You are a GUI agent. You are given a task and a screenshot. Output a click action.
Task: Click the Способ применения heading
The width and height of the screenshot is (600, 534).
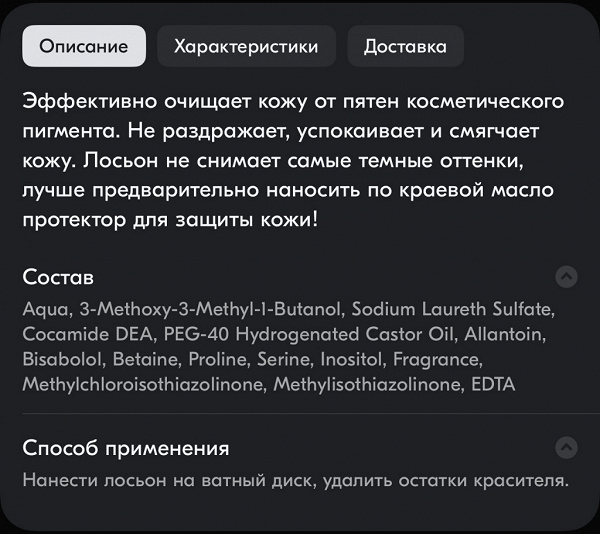click(126, 448)
